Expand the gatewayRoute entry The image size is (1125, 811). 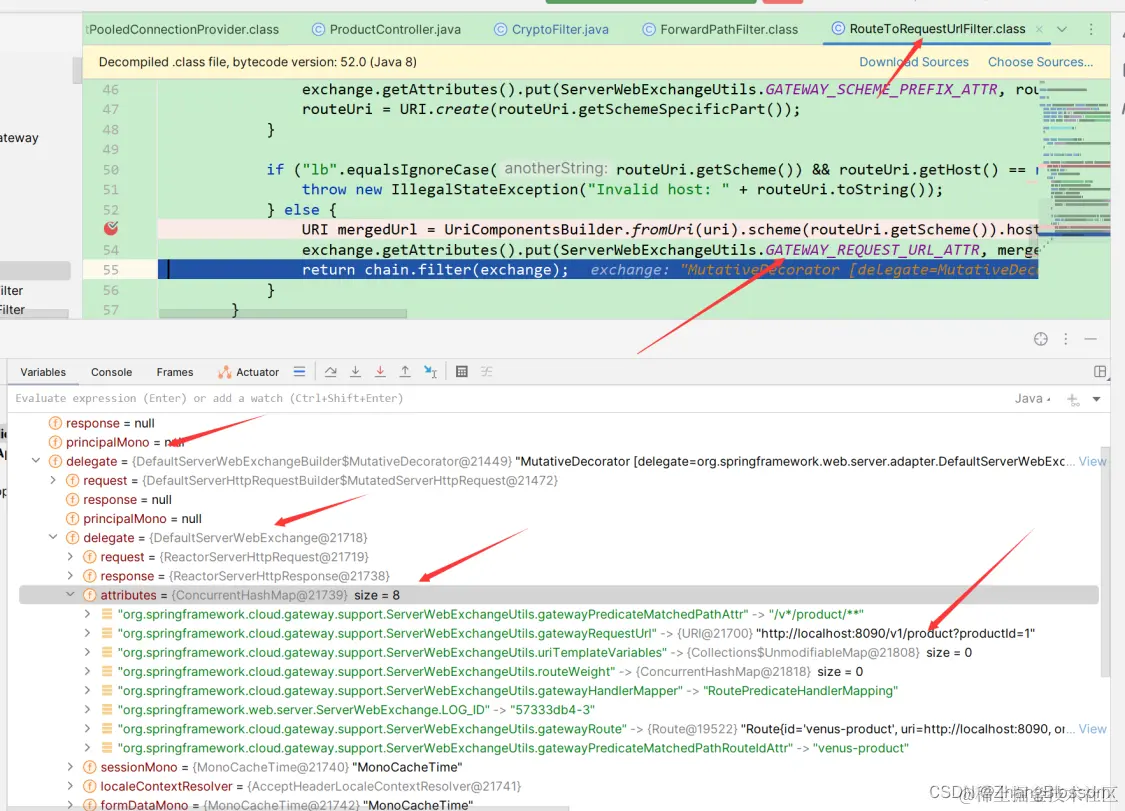click(x=88, y=728)
